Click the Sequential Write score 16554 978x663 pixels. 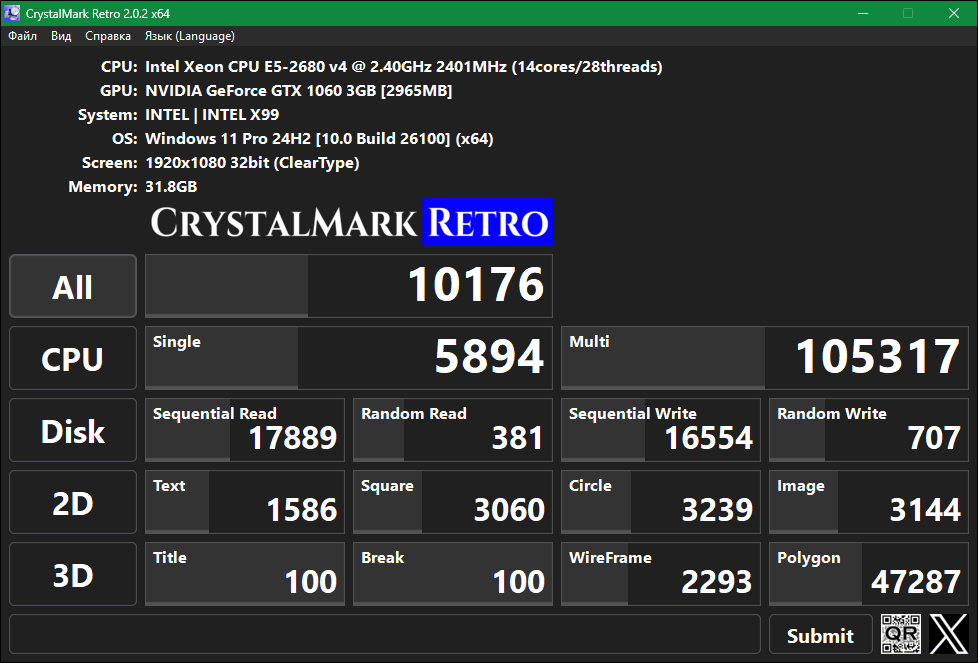pos(661,430)
